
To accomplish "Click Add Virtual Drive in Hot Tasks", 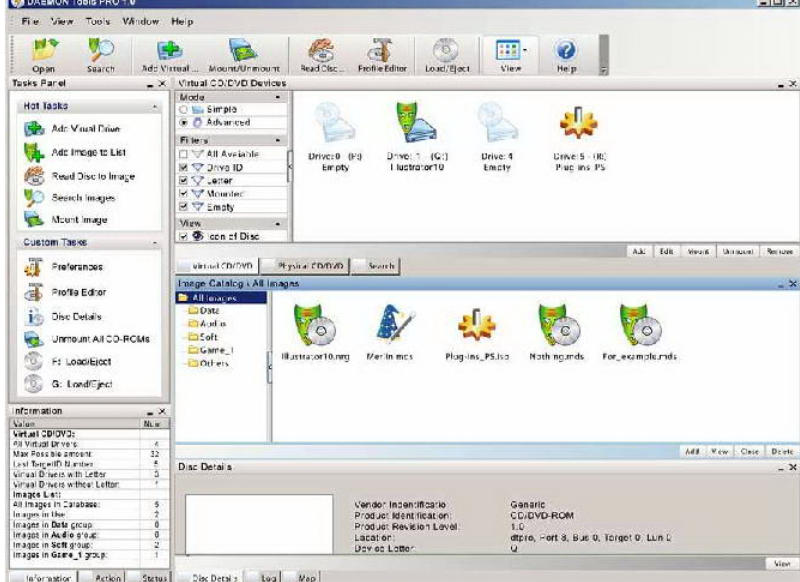I will pyautogui.click(x=72, y=129).
